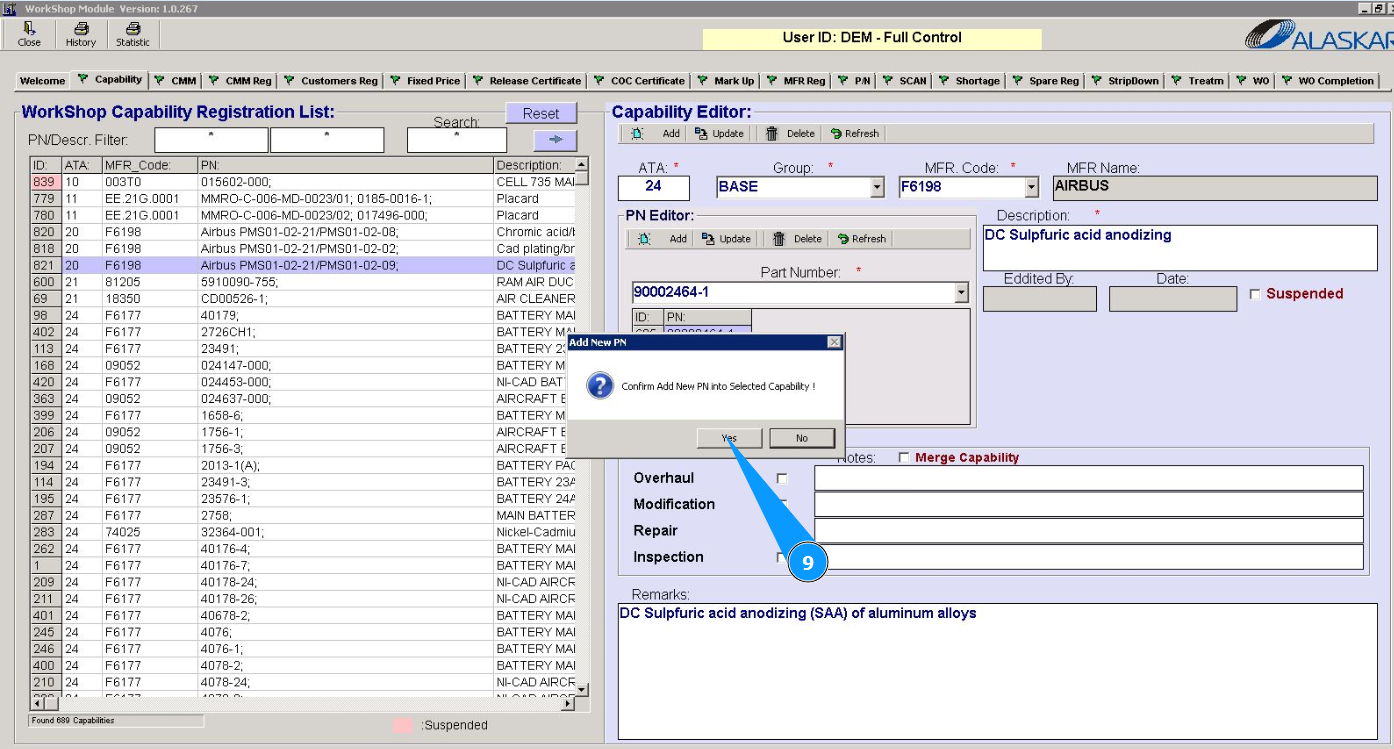Image resolution: width=1394 pixels, height=749 pixels.
Task: Toggle the Suspended checkbox
Action: tap(1256, 294)
